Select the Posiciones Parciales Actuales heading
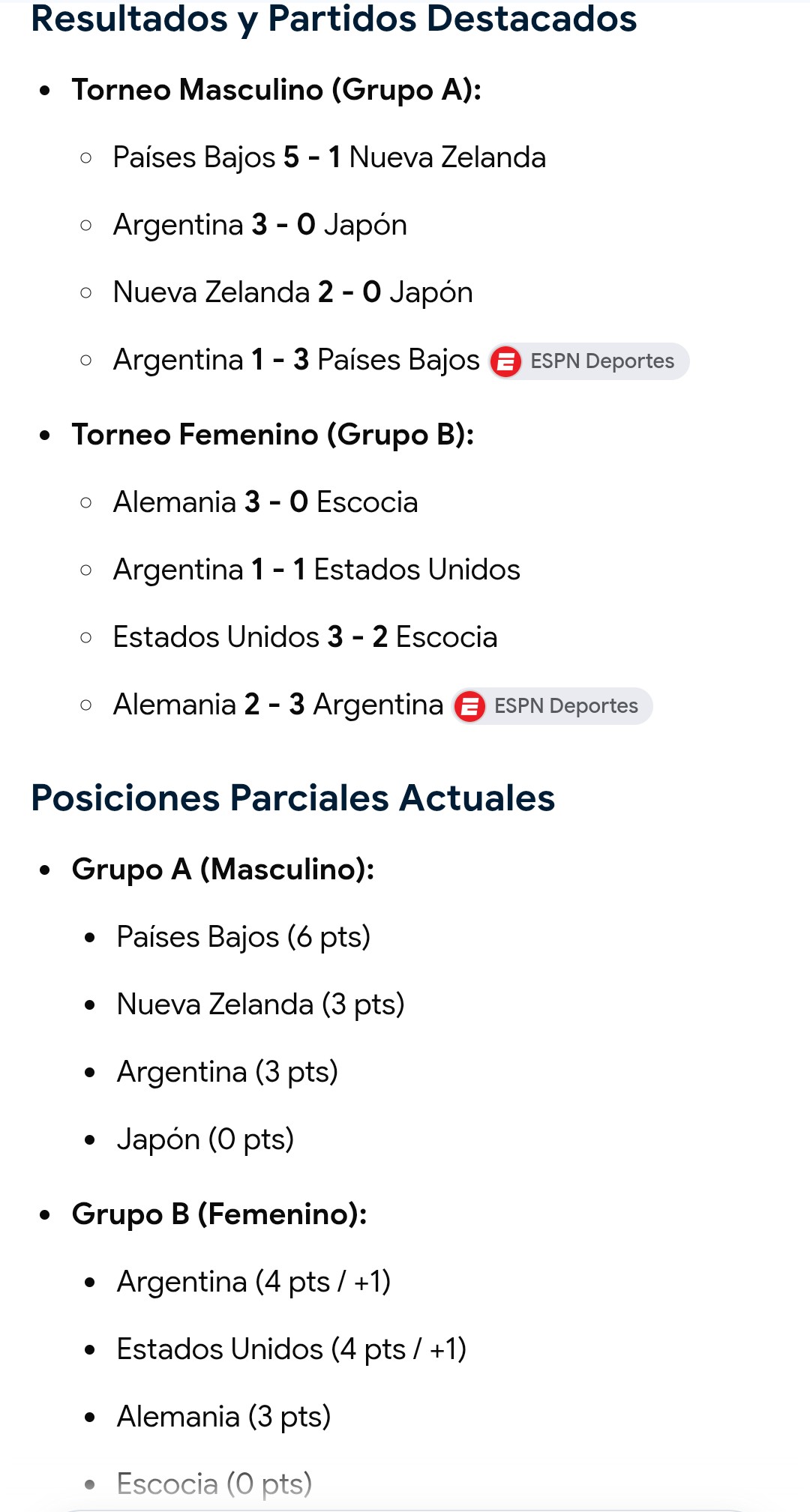Image resolution: width=810 pixels, height=1512 pixels. tap(293, 798)
